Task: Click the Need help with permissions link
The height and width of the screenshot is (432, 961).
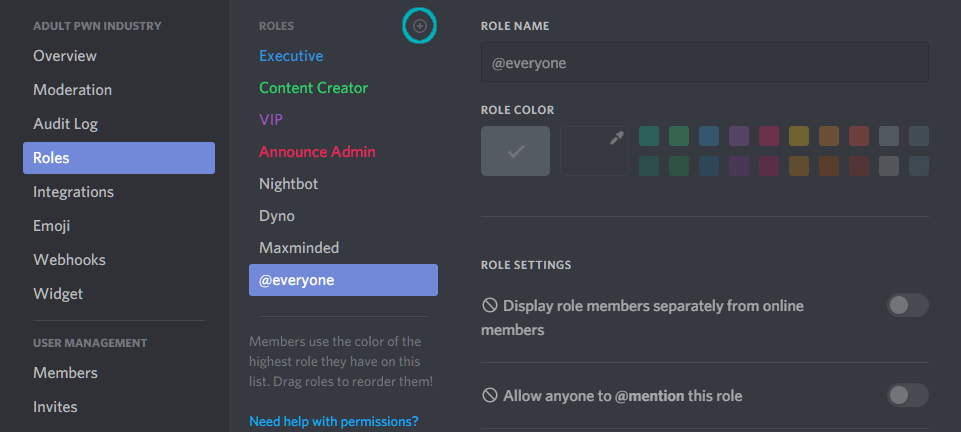Action: (333, 421)
